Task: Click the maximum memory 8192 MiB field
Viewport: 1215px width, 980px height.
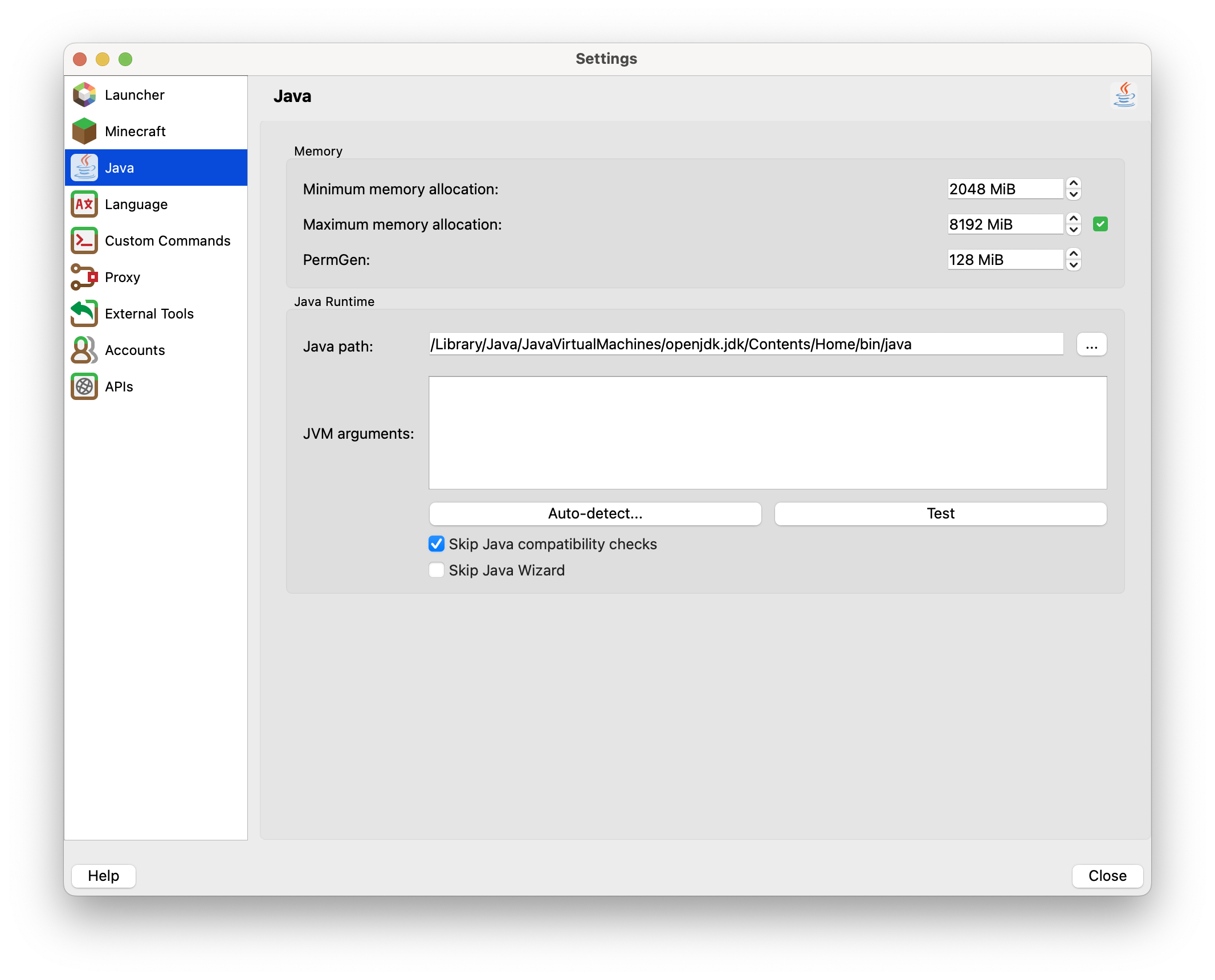Action: (1006, 224)
